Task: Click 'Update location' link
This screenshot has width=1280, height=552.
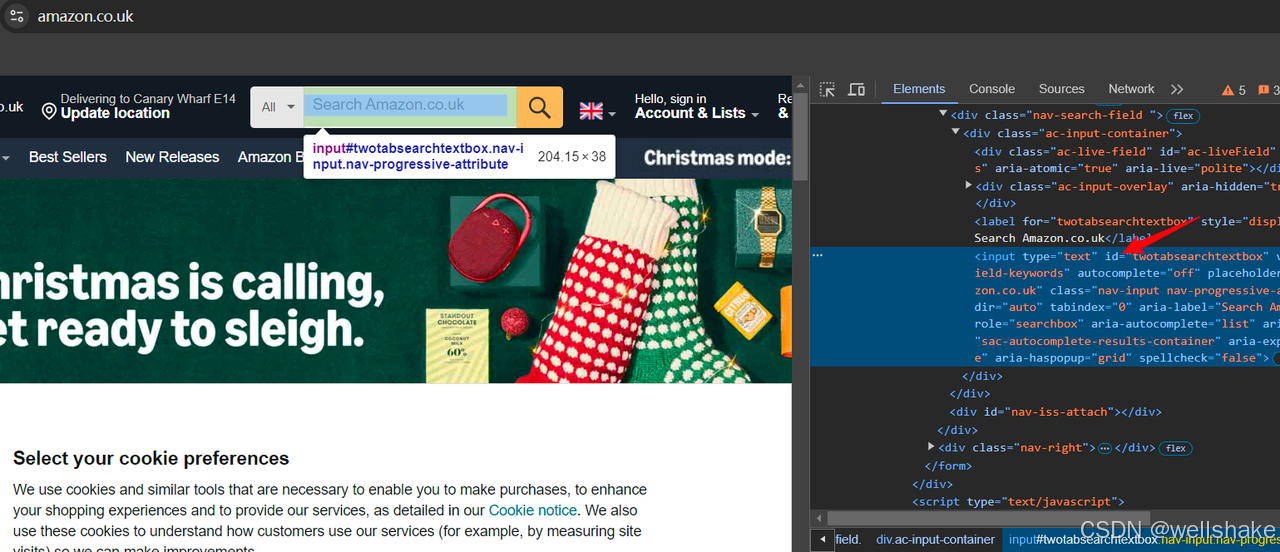Action: 115,114
